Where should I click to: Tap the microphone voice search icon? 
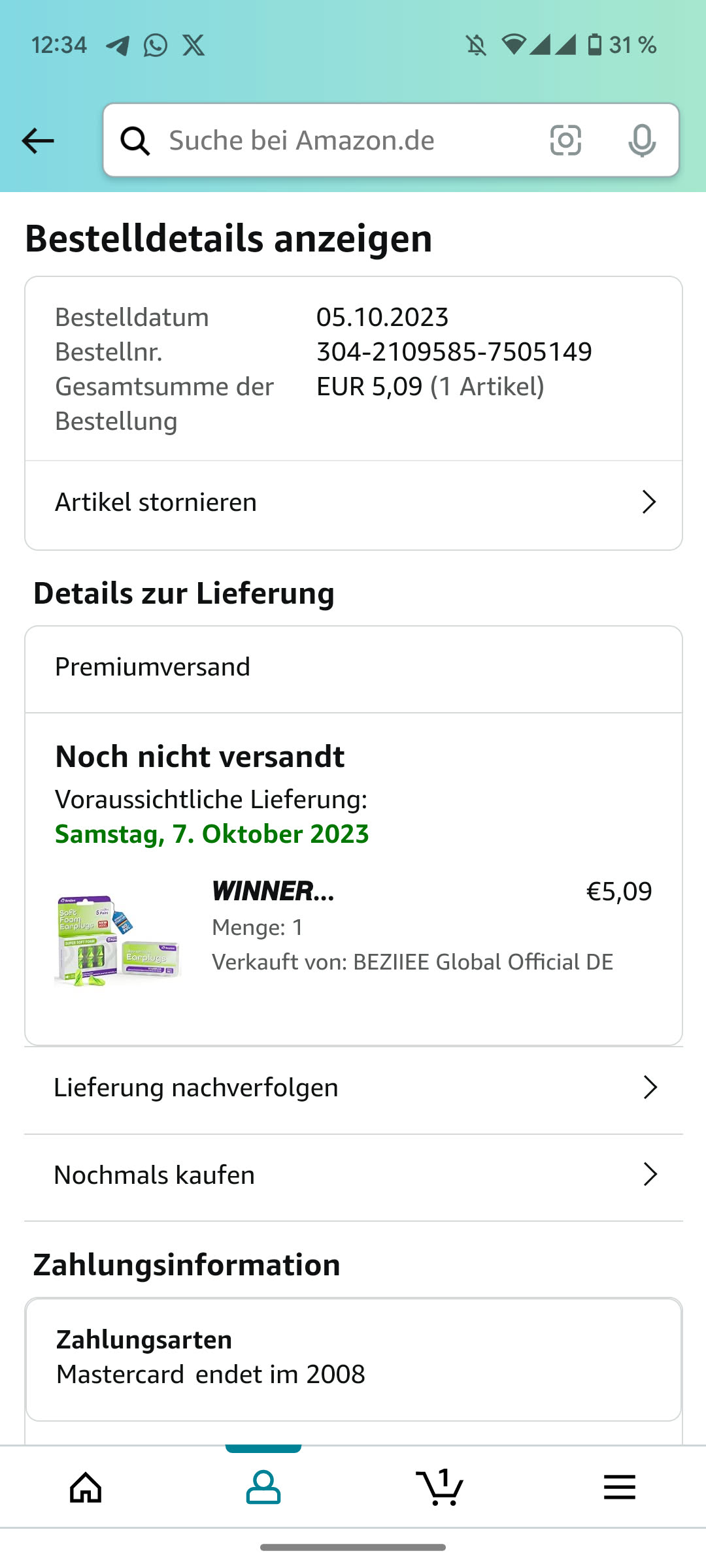coord(641,140)
